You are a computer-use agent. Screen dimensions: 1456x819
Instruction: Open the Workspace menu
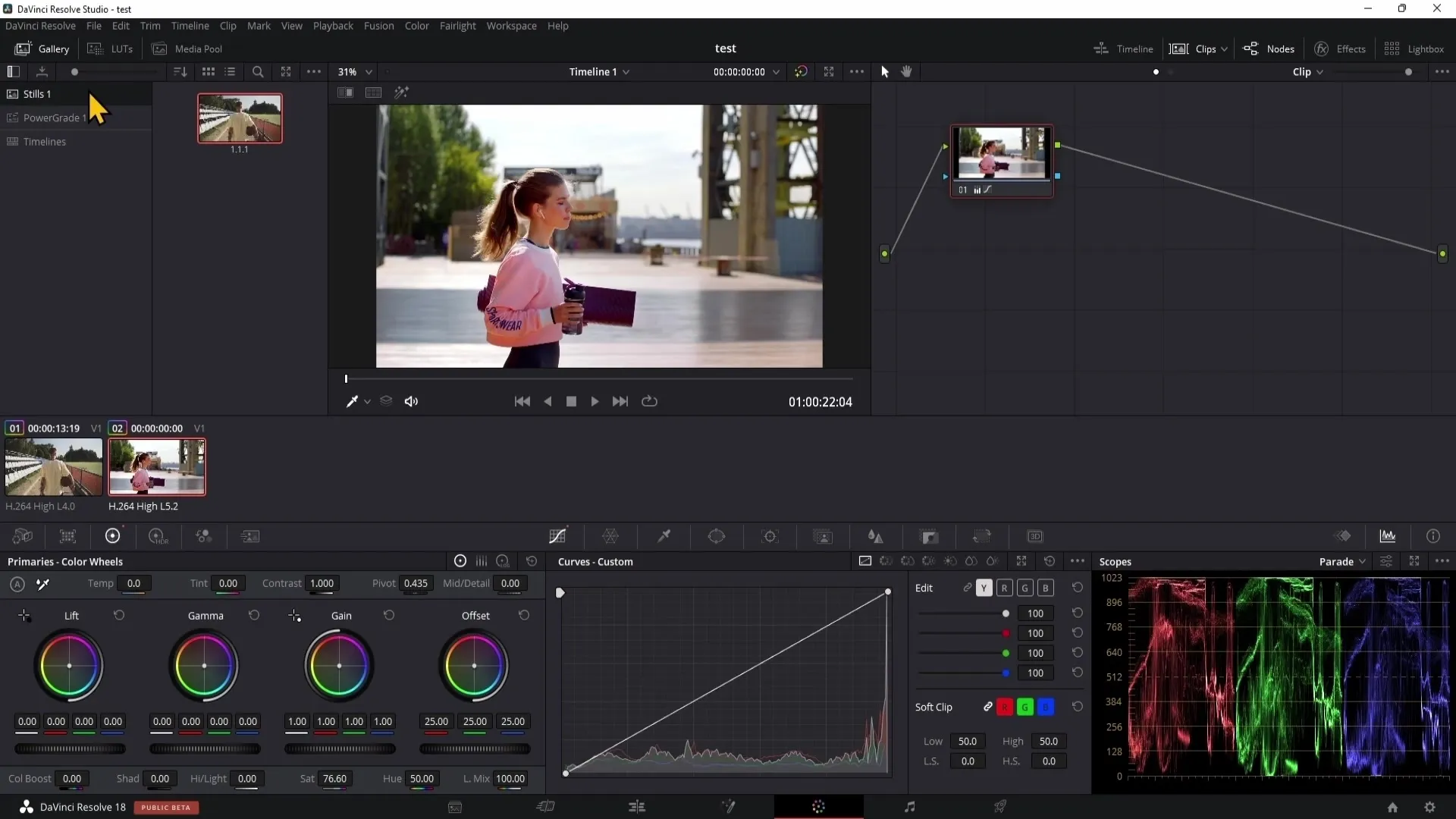[511, 26]
